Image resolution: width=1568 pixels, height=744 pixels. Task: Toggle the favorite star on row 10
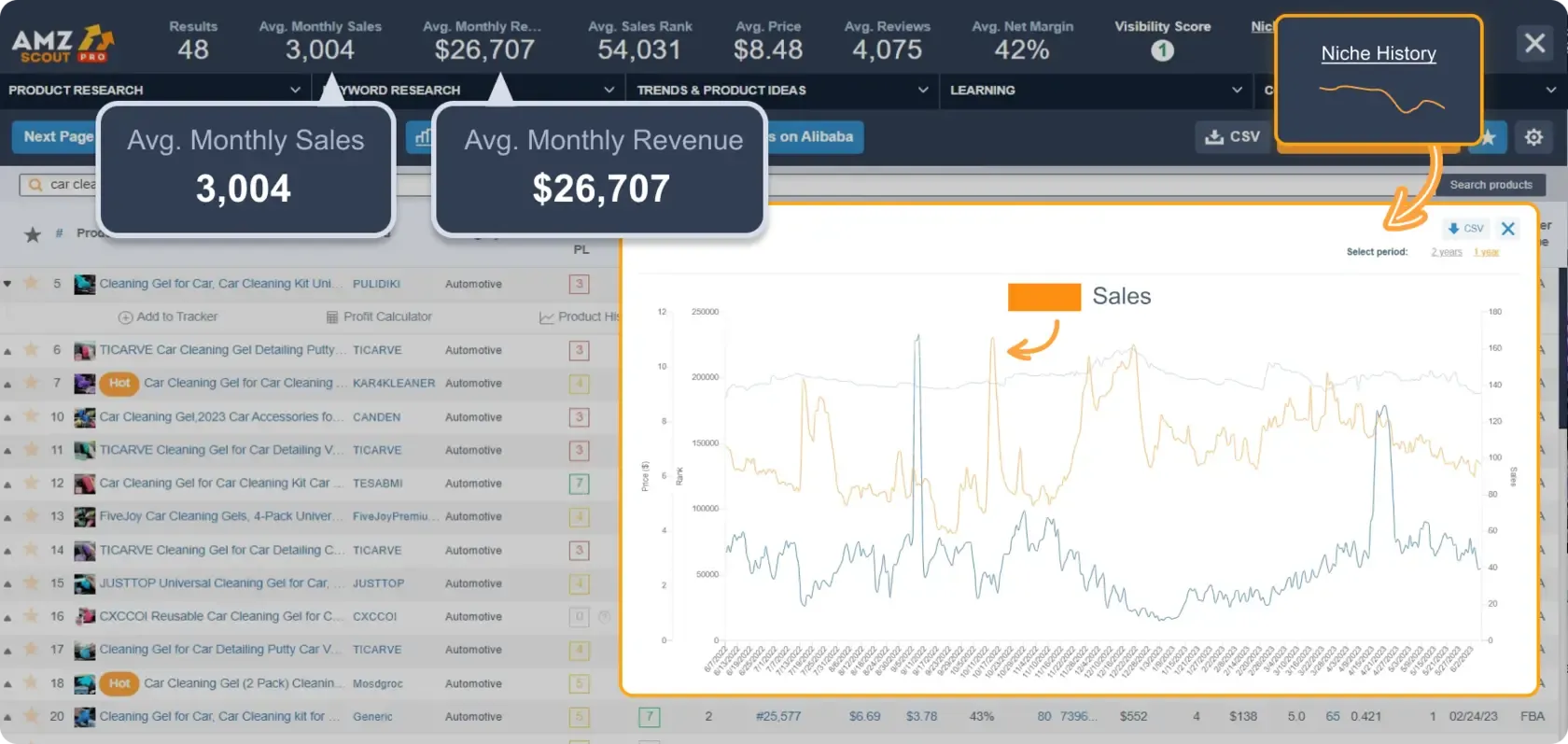pyautogui.click(x=32, y=415)
